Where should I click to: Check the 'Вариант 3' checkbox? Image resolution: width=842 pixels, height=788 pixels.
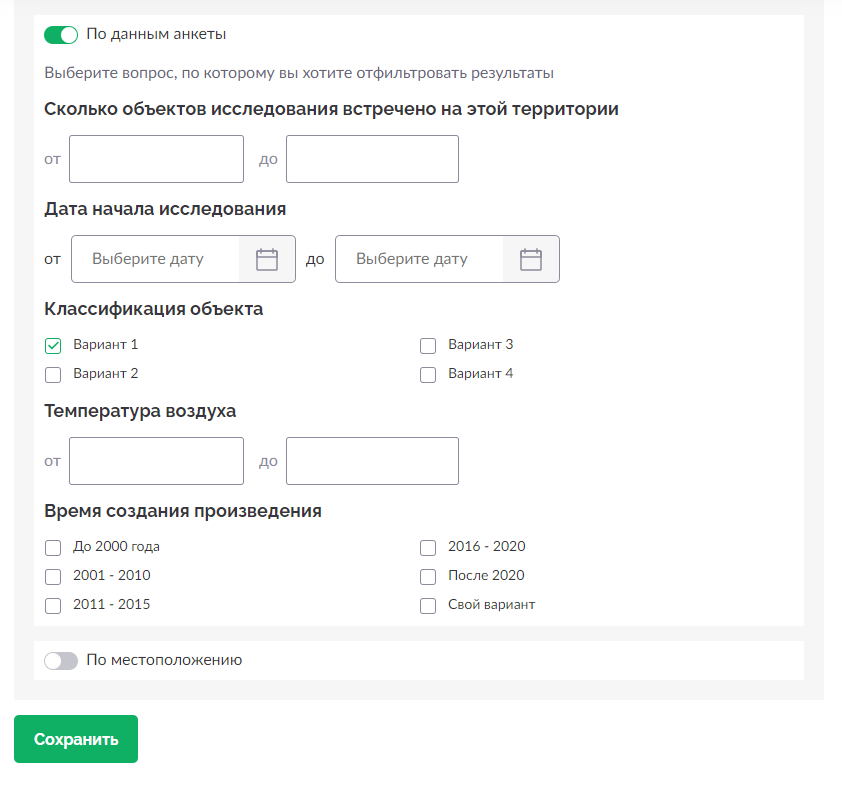pyautogui.click(x=428, y=346)
